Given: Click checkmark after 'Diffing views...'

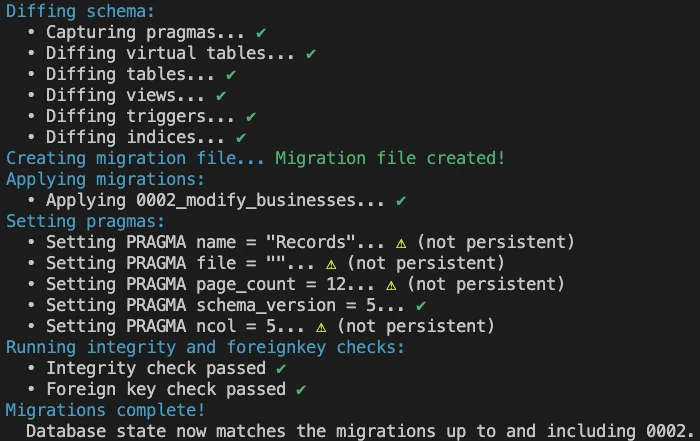Looking at the screenshot, I should (221, 96).
